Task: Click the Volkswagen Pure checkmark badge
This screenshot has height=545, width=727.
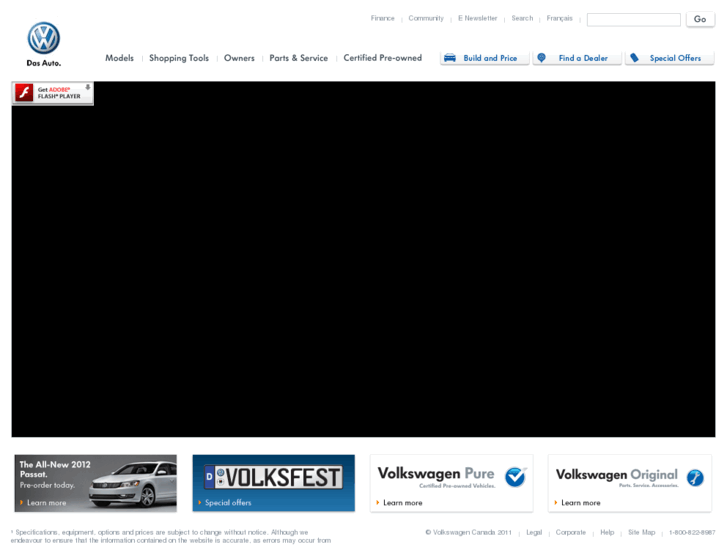Action: pyautogui.click(x=516, y=477)
